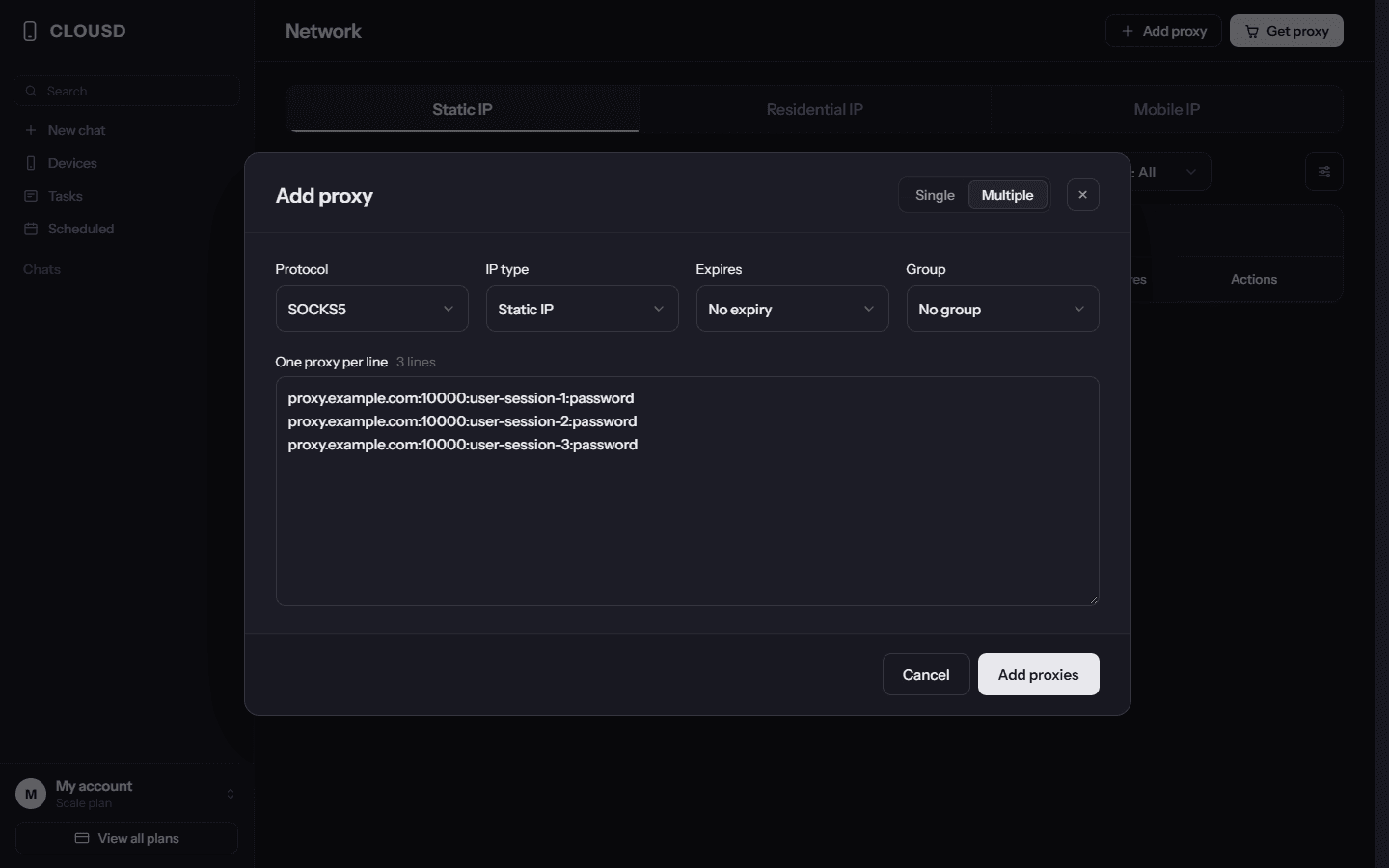The height and width of the screenshot is (868, 1389).
Task: Select Multiple proxy mode
Action: 1008,195
